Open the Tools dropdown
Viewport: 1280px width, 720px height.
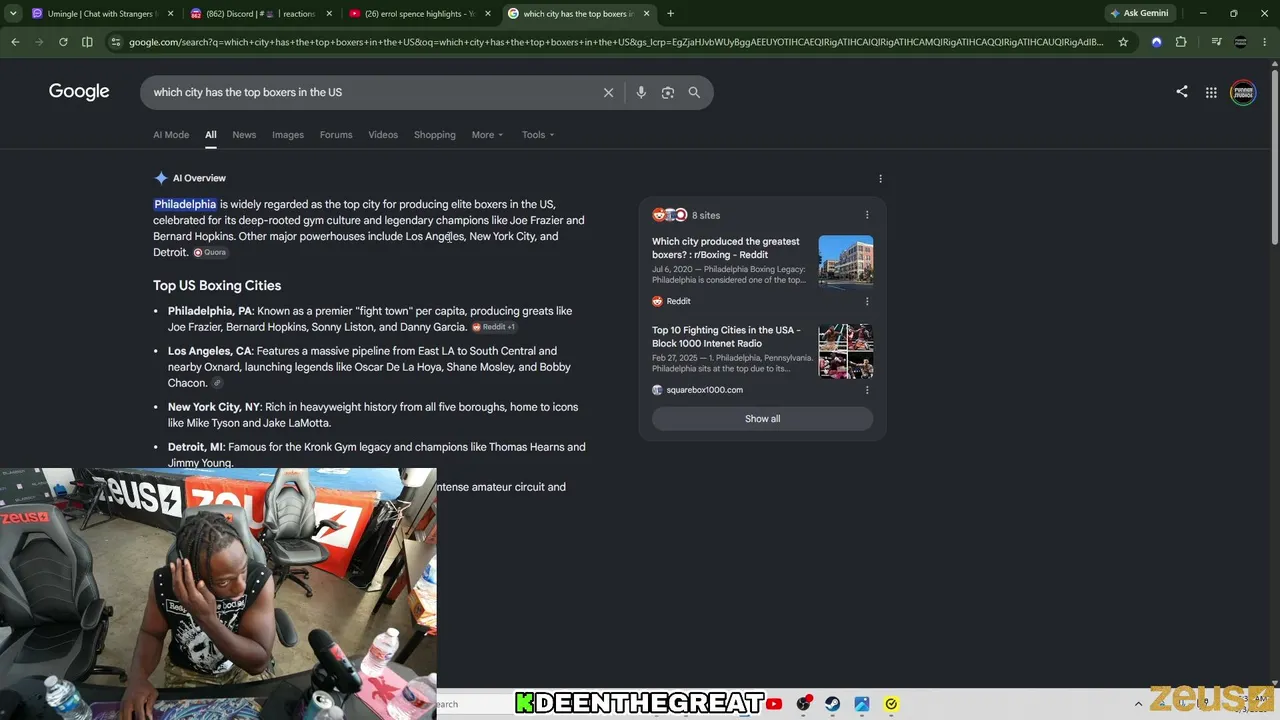click(538, 135)
